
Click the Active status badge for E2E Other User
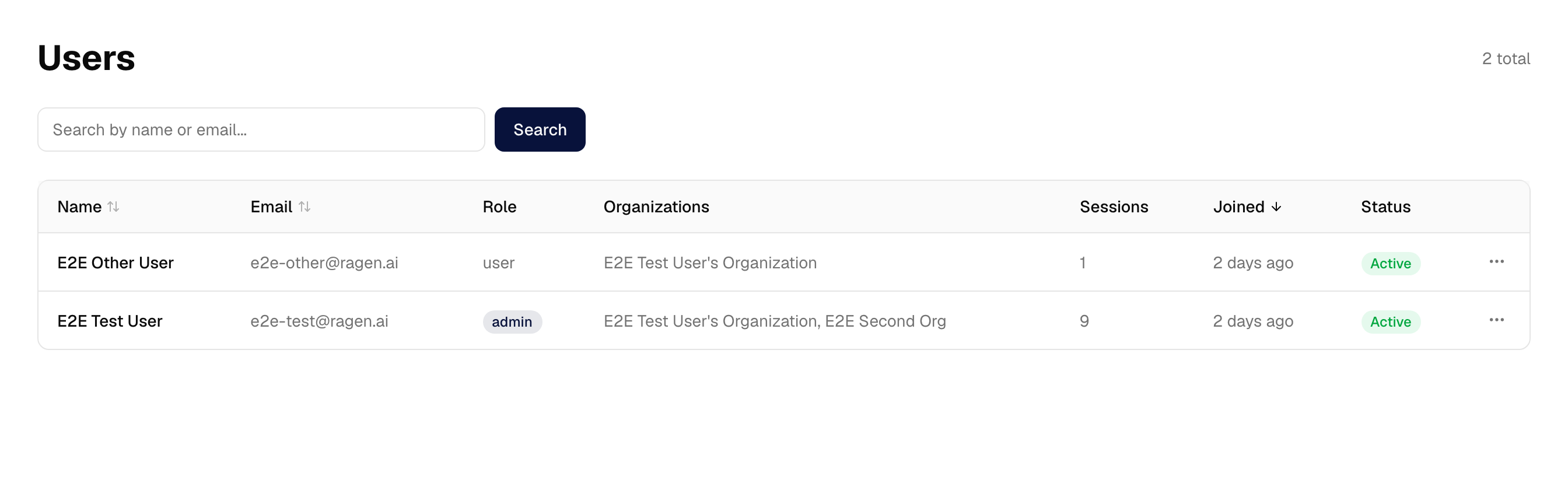tap(1390, 264)
